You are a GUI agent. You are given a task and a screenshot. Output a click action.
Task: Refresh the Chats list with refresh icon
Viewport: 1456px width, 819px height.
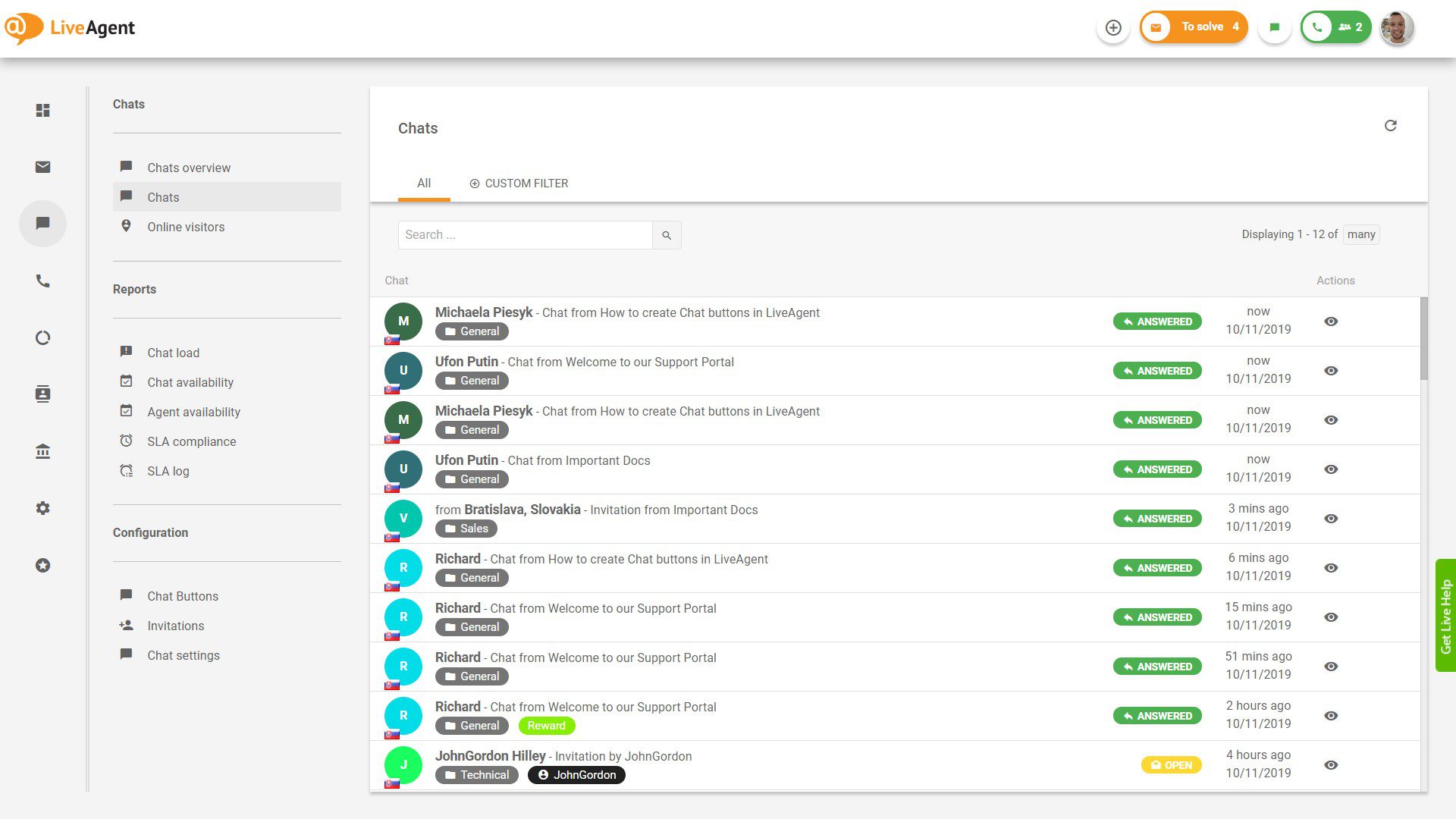coord(1392,125)
